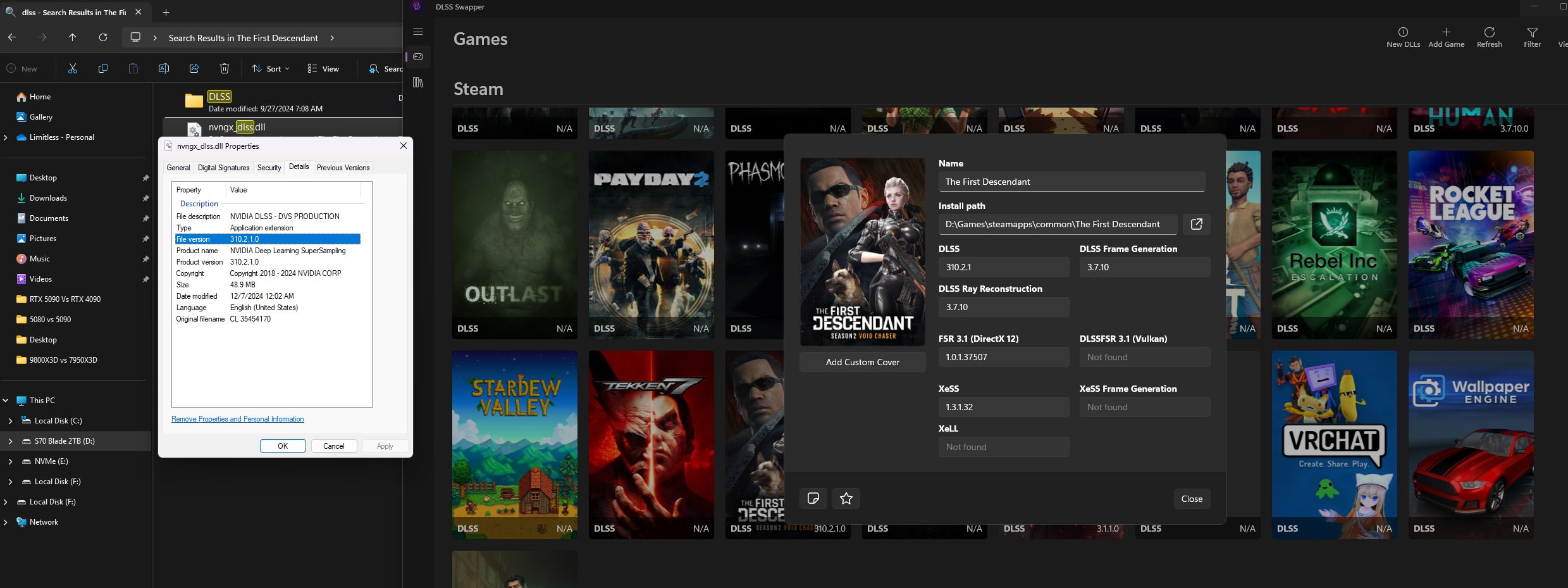Viewport: 1568px width, 588px height.
Task: Select the Games controller icon in sidebar
Action: [418, 57]
